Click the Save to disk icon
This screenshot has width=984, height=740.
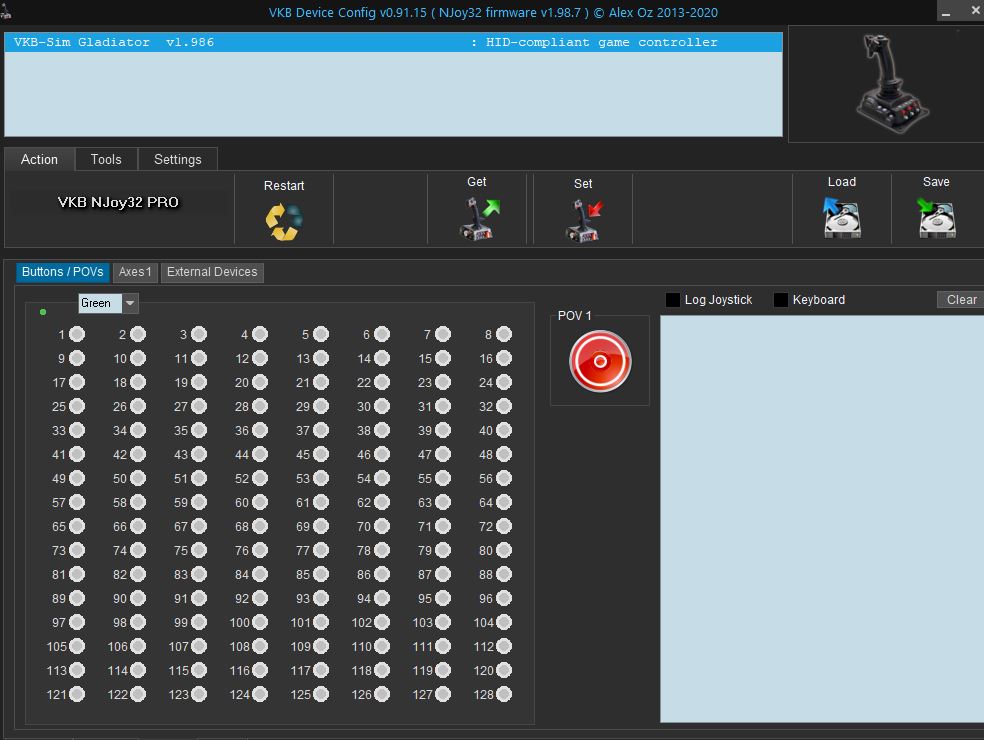936,217
